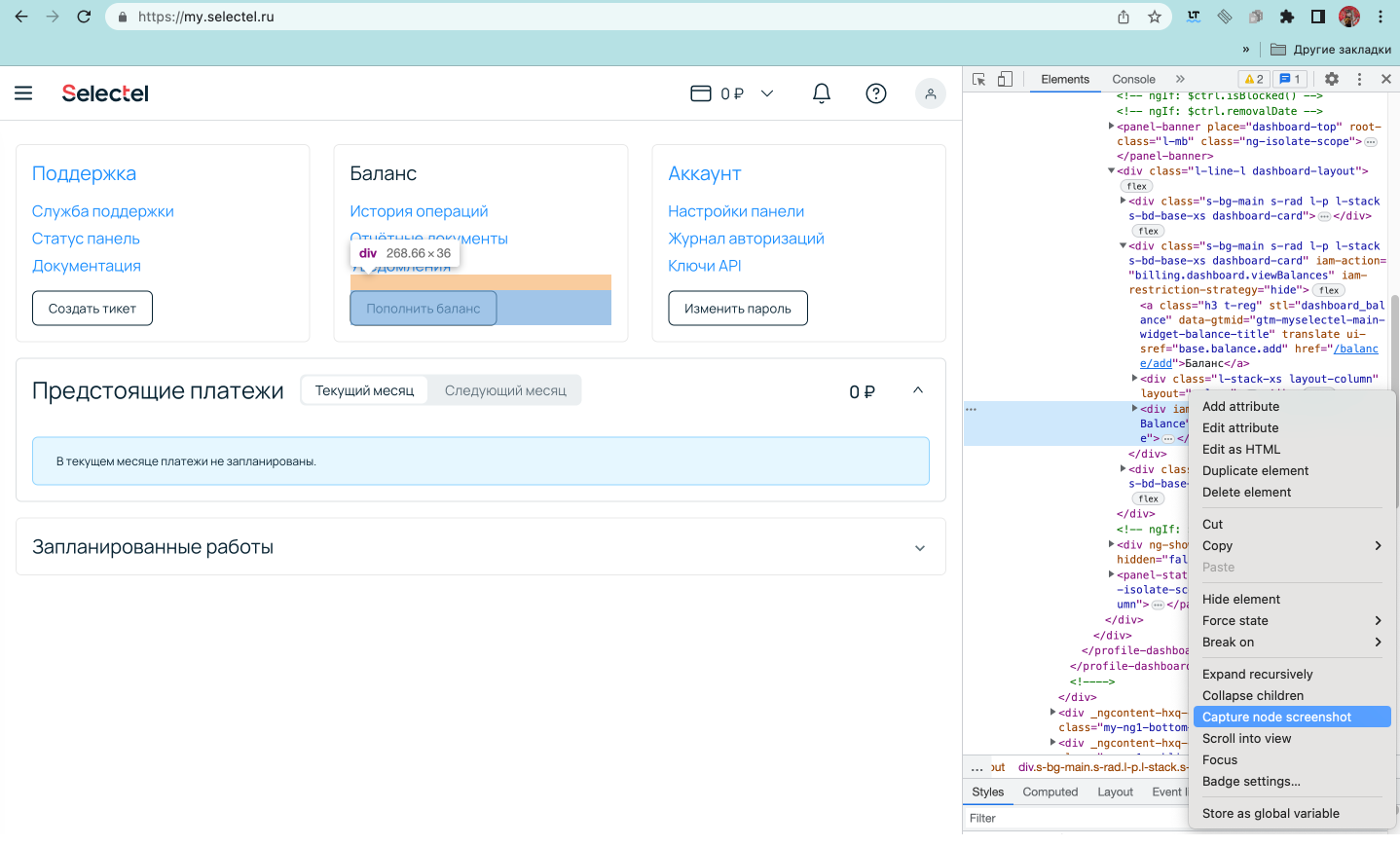Select the Текущий месяц toggle
Image resolution: width=1400 pixels, height=847 pixels.
(x=364, y=390)
